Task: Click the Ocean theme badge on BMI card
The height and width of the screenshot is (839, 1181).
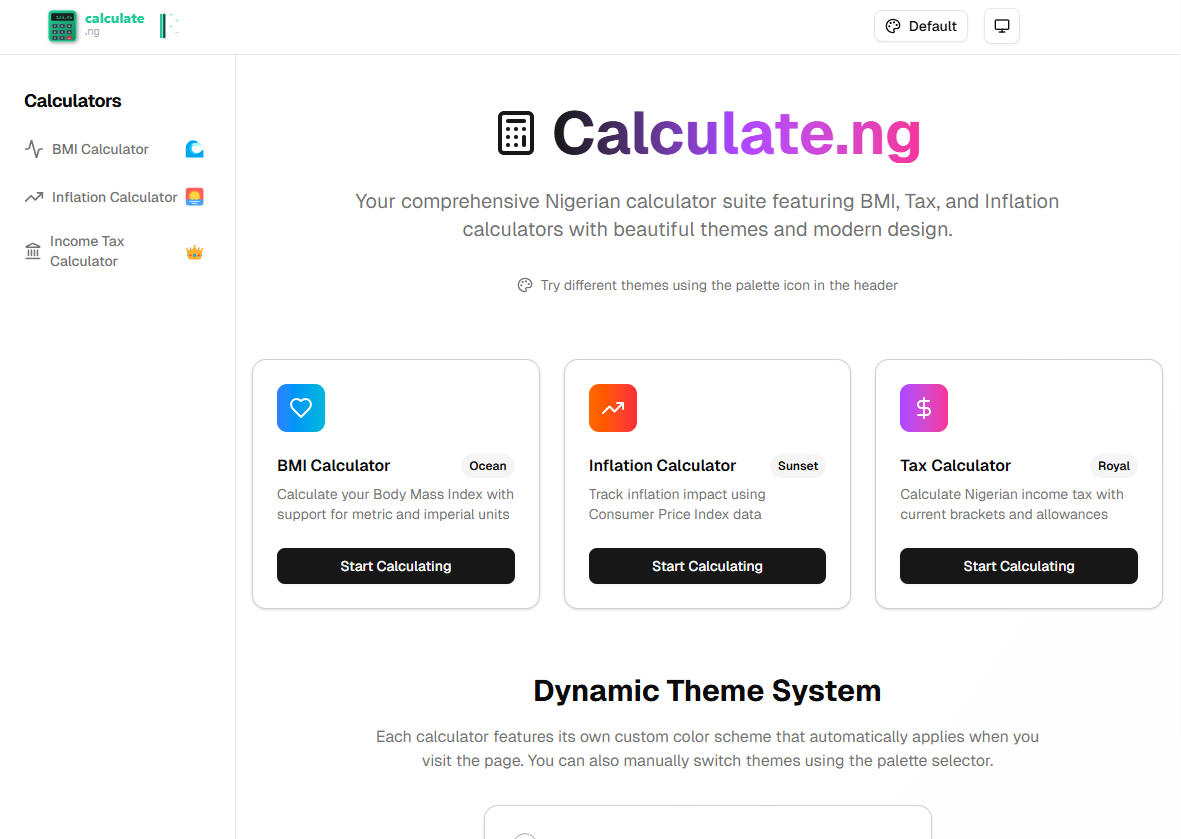Action: pos(488,466)
